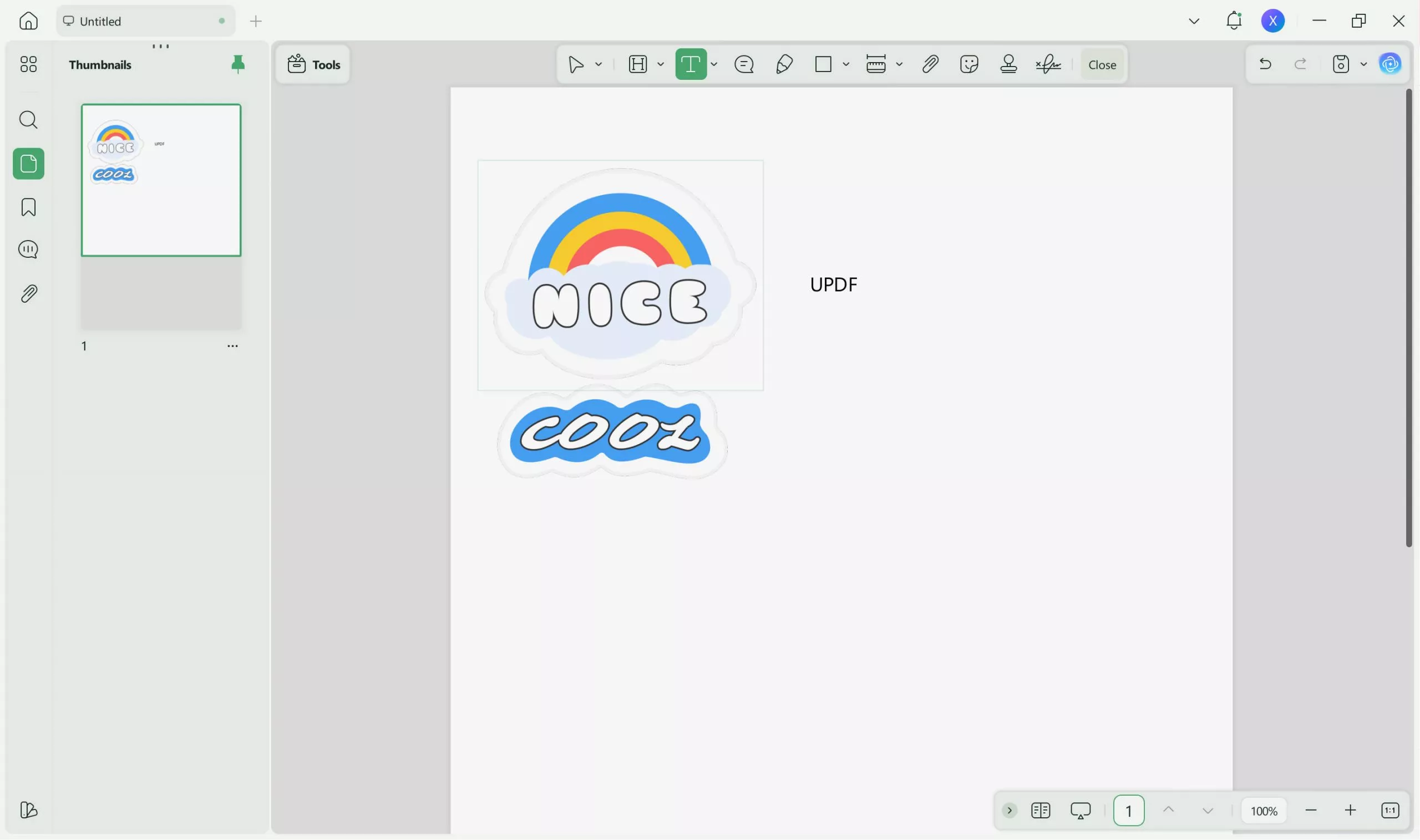Open the shape tool dropdown
The width and height of the screenshot is (1420, 840).
pos(846,63)
